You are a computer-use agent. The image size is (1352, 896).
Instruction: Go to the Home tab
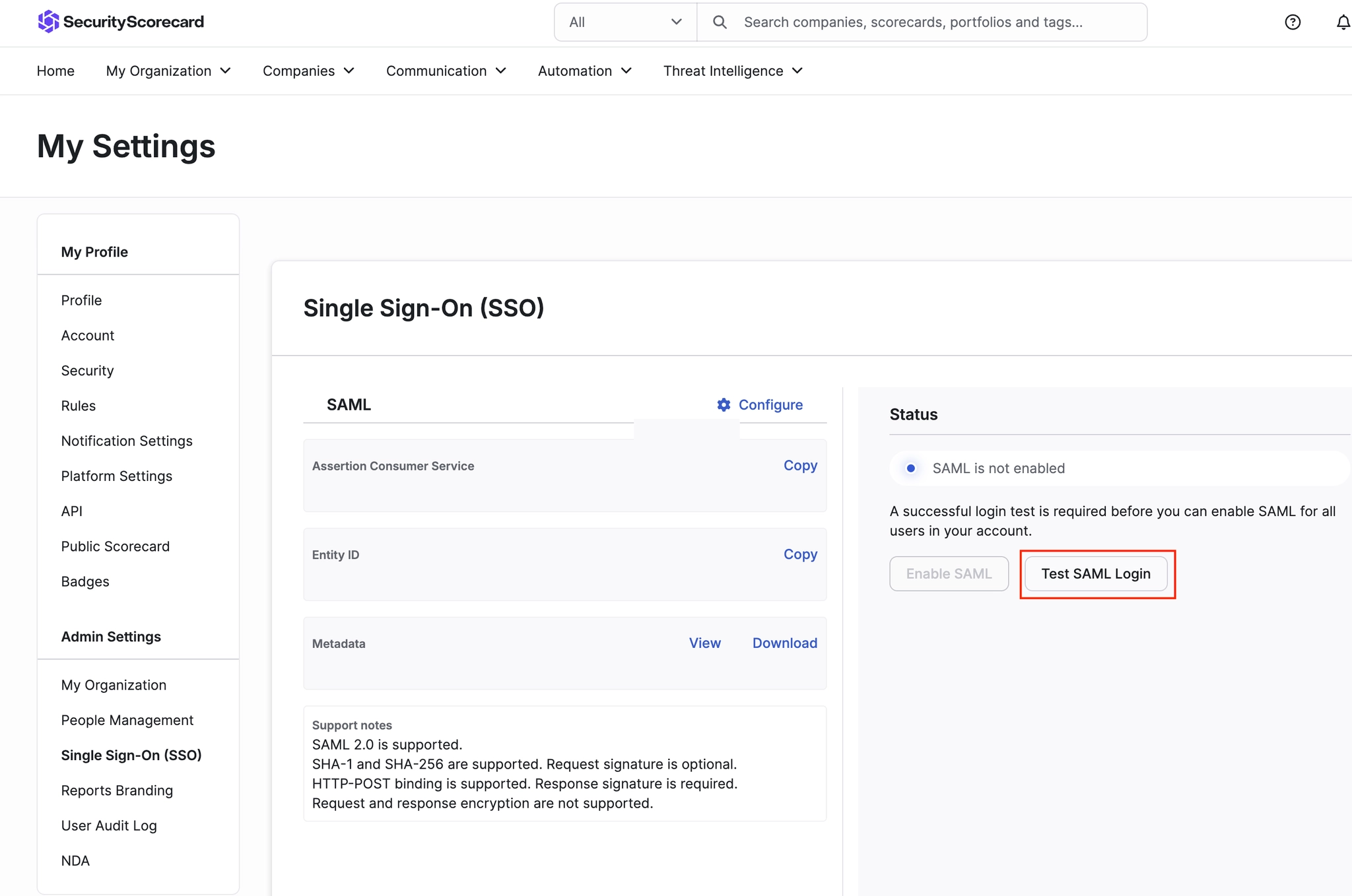coord(55,71)
